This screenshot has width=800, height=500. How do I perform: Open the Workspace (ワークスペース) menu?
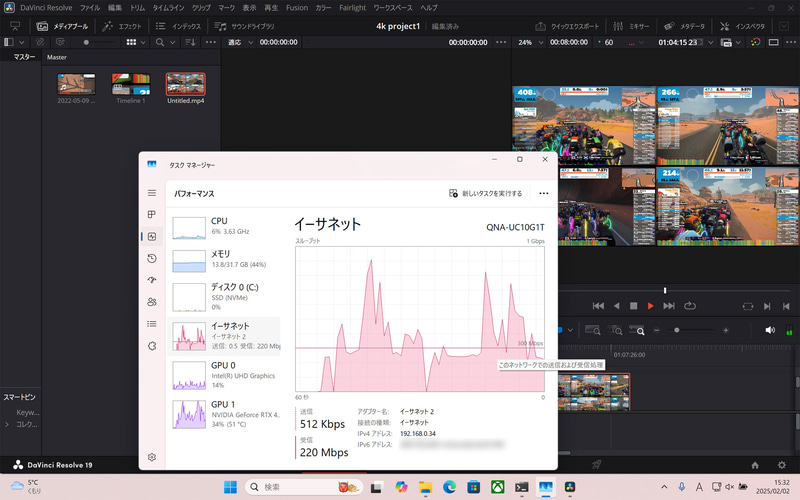click(x=393, y=8)
